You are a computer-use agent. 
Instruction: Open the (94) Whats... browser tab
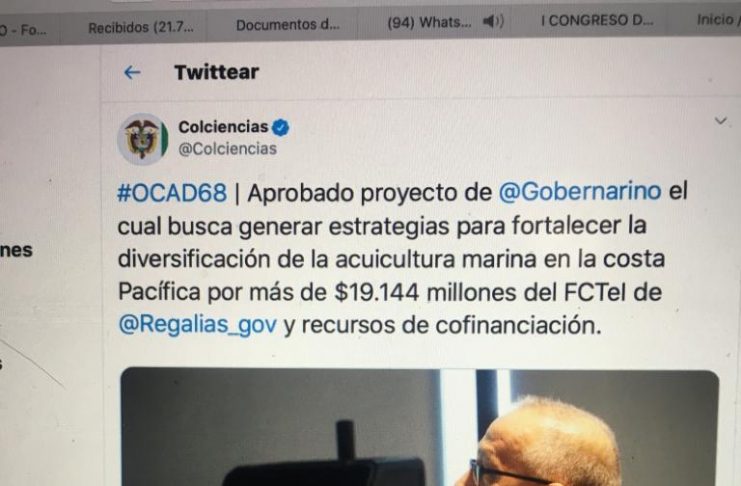(x=429, y=22)
